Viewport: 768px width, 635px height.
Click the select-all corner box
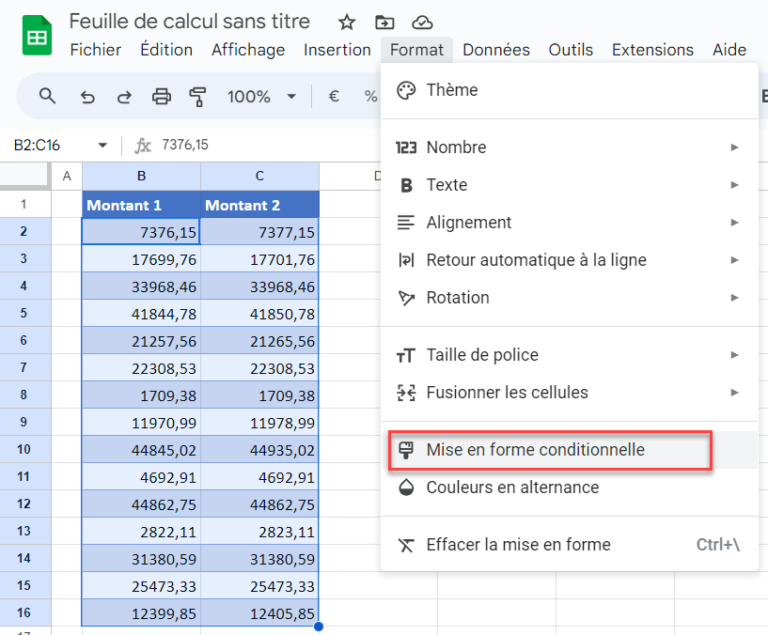(x=24, y=175)
